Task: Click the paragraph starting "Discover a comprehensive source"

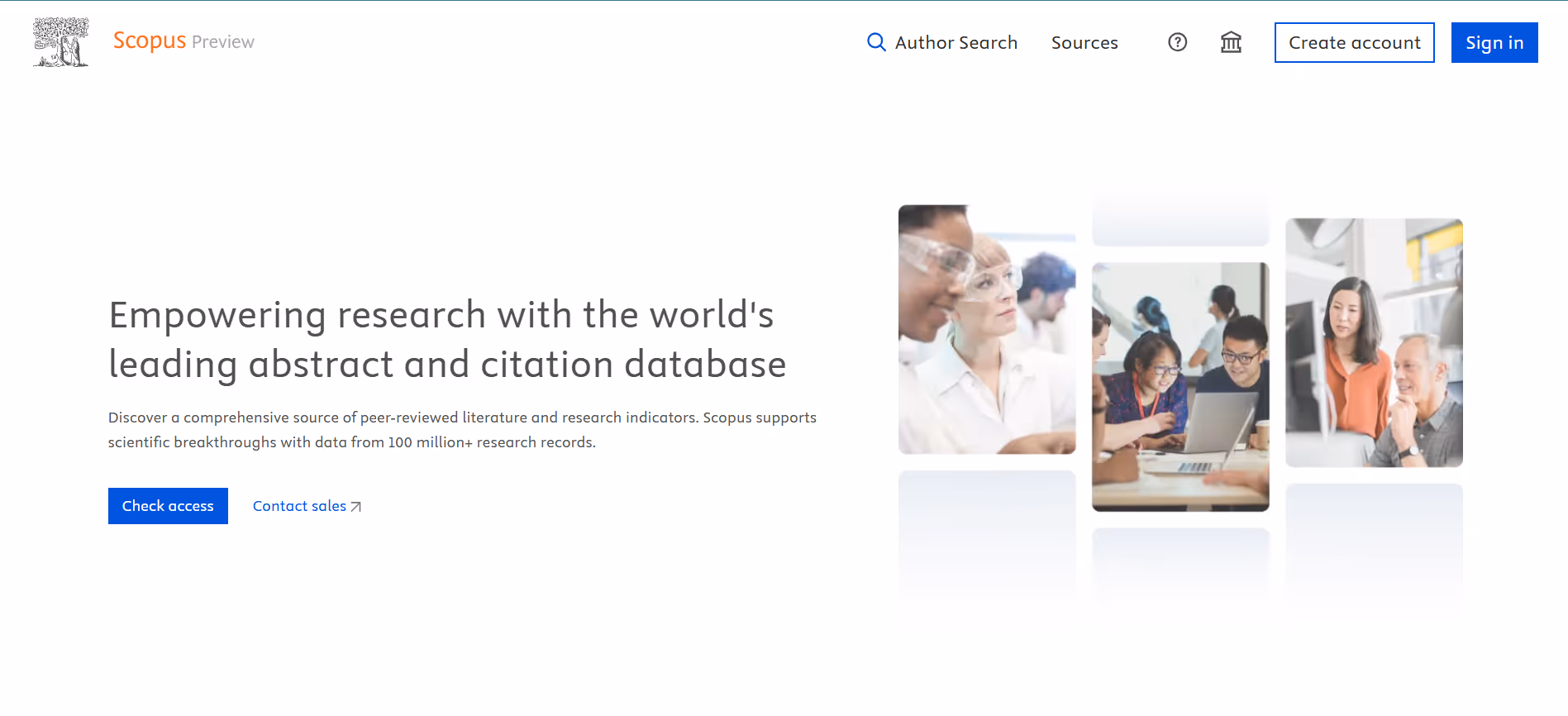Action: coord(462,430)
